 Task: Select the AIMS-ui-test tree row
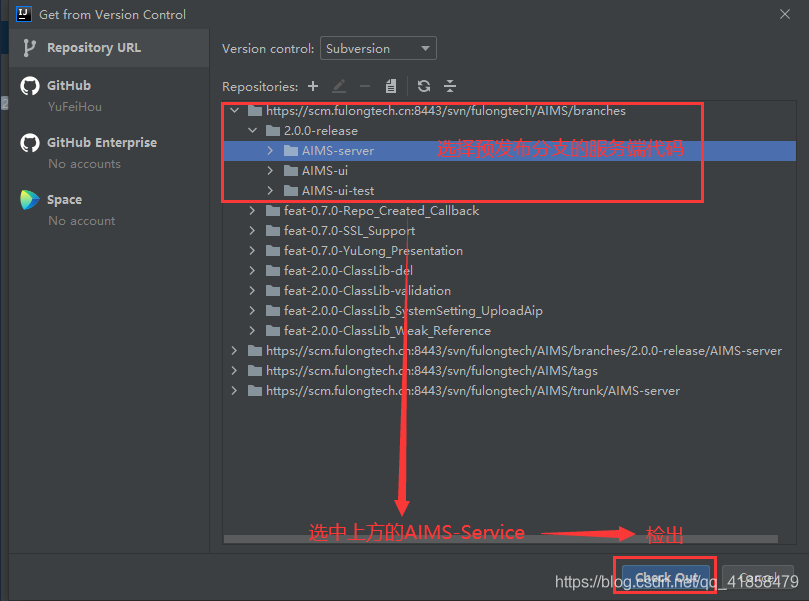point(509,190)
